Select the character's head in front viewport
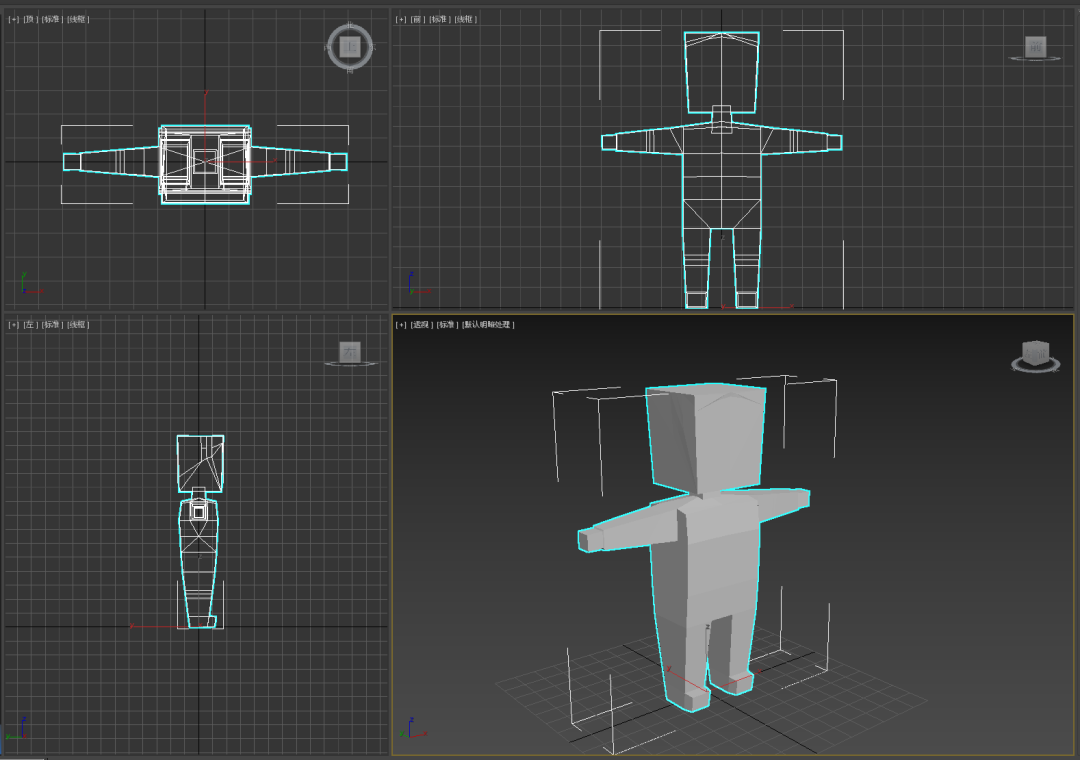 [722, 72]
